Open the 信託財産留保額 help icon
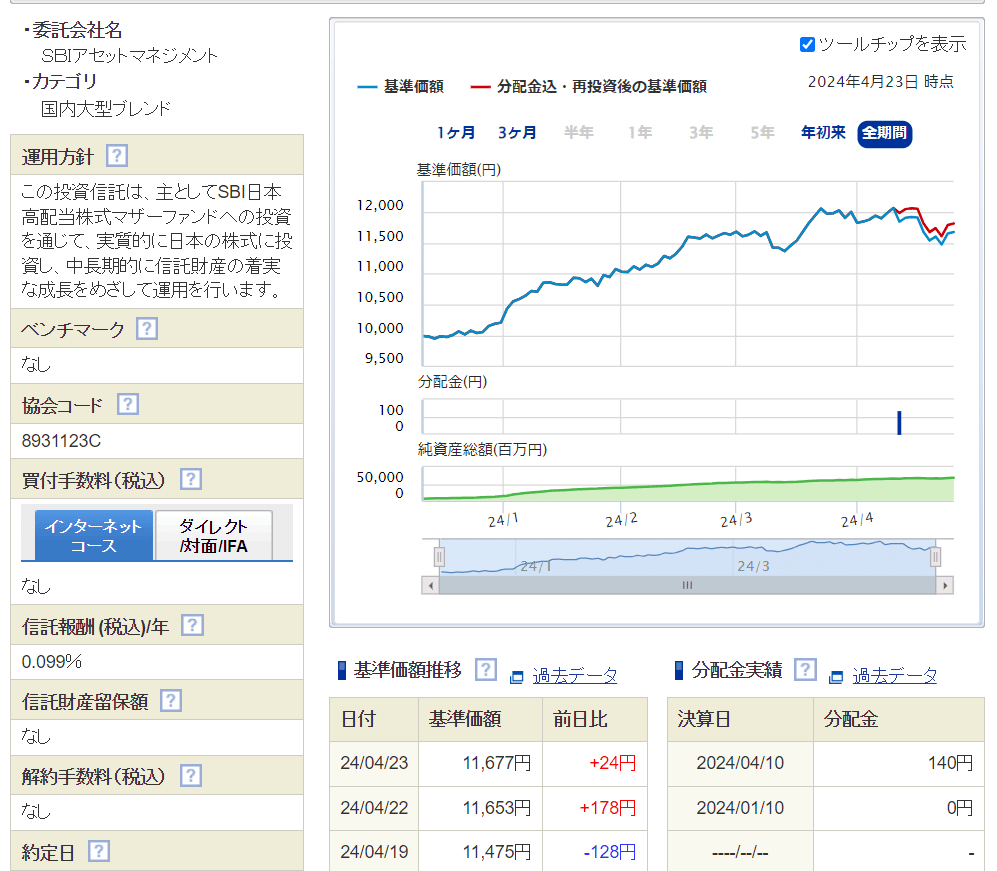 (170, 700)
